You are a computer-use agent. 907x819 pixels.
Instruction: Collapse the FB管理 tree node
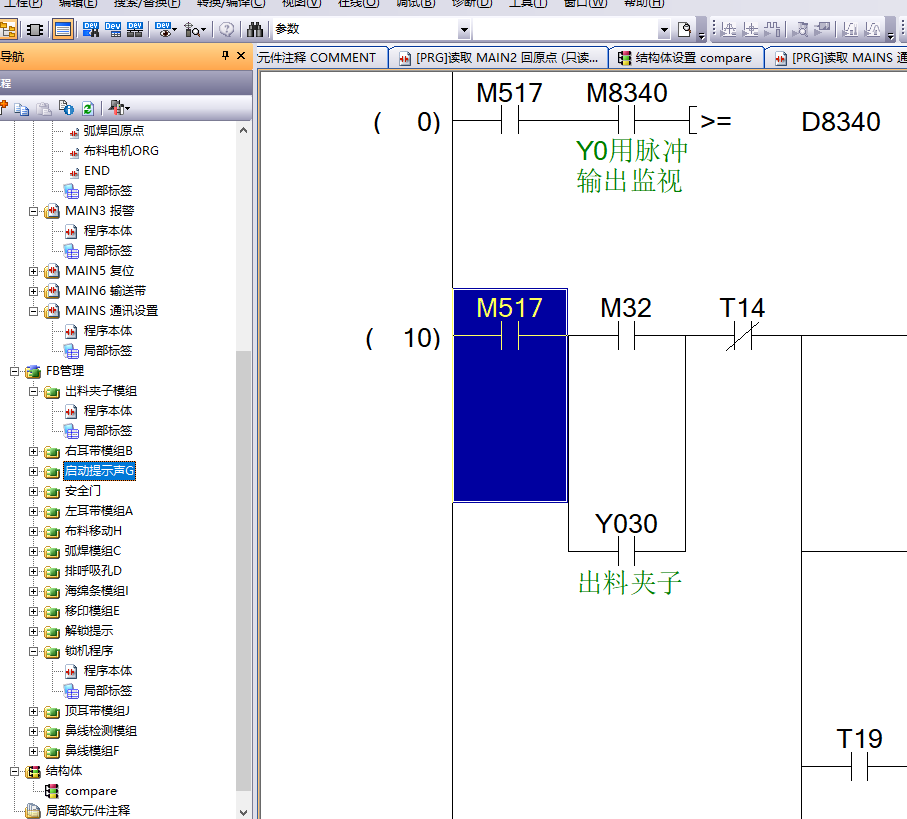click(x=15, y=371)
